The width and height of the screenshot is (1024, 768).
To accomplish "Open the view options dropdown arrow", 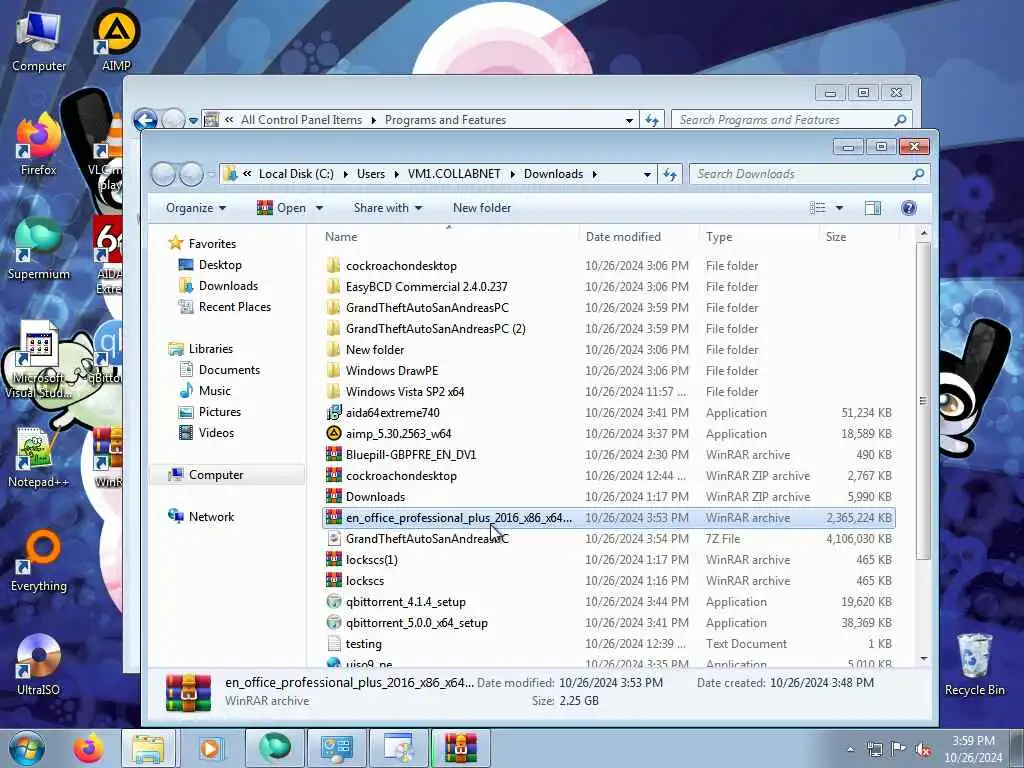I will [839, 208].
